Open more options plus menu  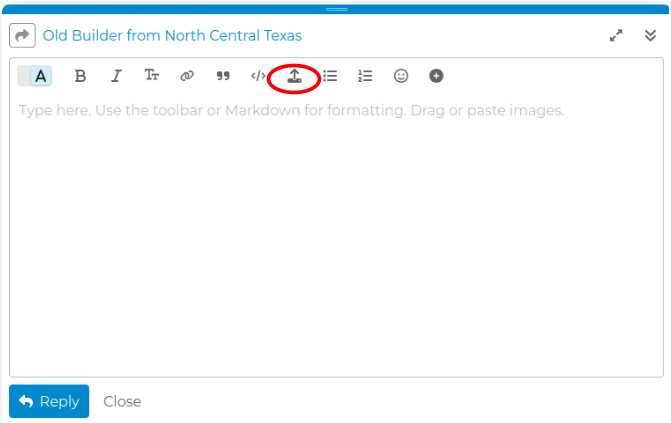click(436, 76)
